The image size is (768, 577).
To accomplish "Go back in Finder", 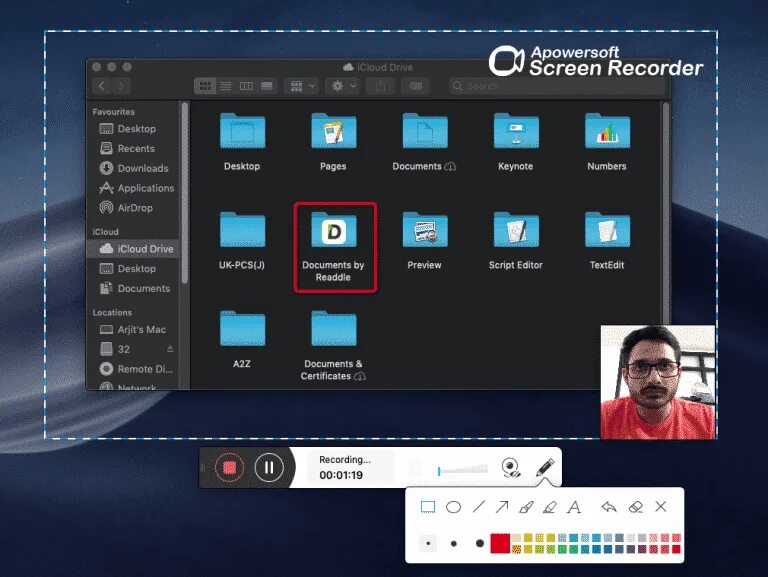I will [x=101, y=86].
